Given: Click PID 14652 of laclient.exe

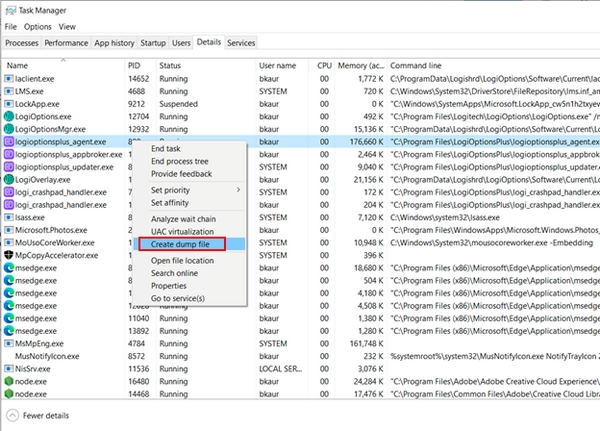Looking at the screenshot, I should click(x=139, y=78).
